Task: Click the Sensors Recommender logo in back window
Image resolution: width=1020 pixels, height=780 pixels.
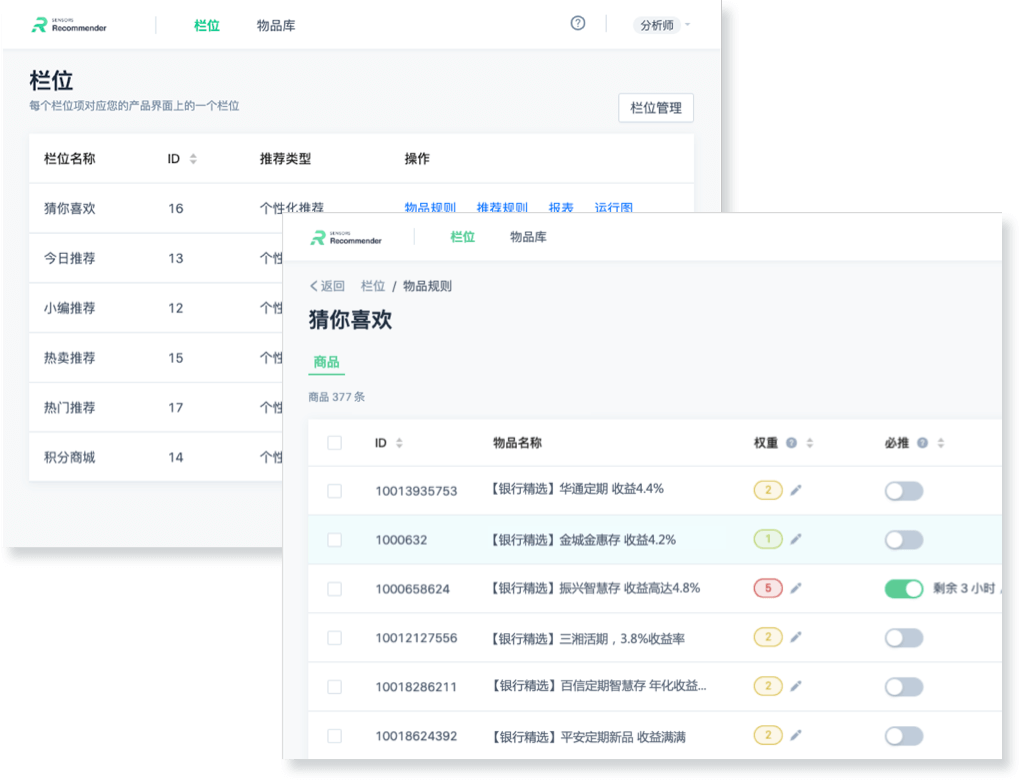Action: 68,25
